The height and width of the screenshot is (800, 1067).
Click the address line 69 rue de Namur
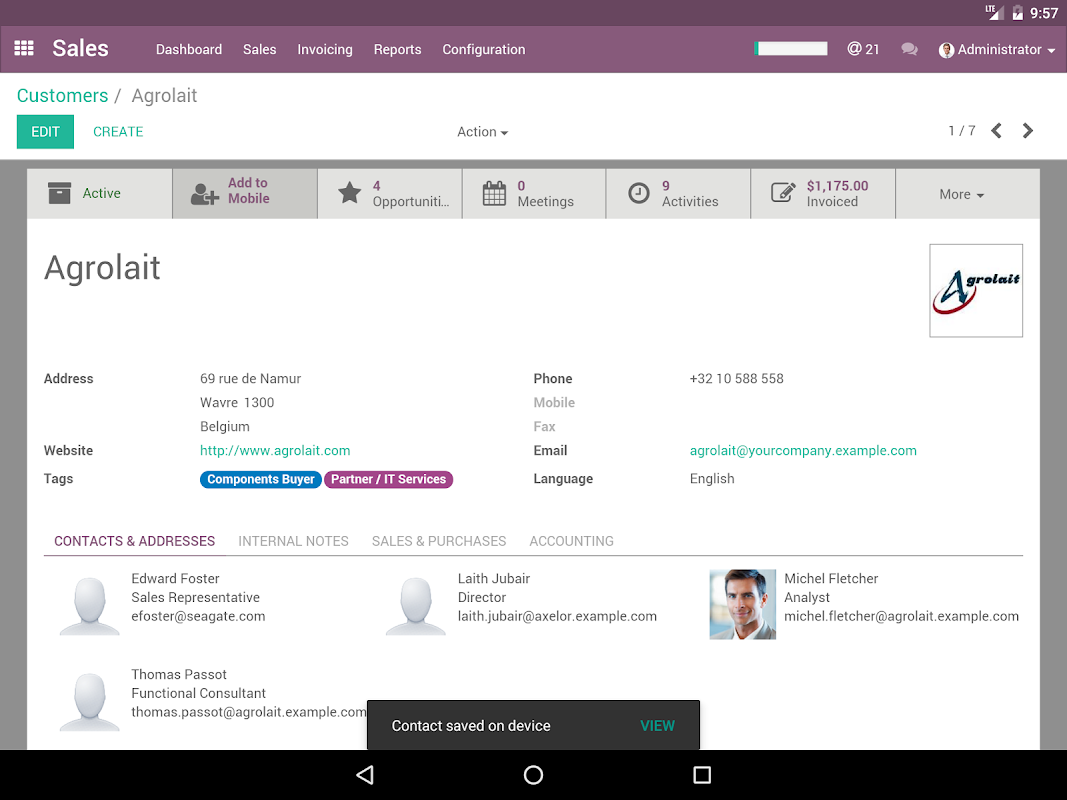click(x=250, y=378)
